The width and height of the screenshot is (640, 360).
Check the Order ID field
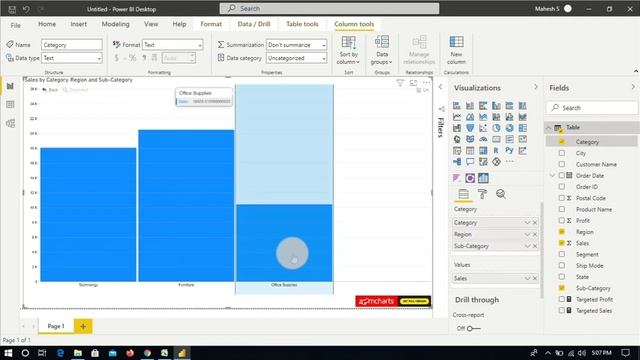[562, 187]
